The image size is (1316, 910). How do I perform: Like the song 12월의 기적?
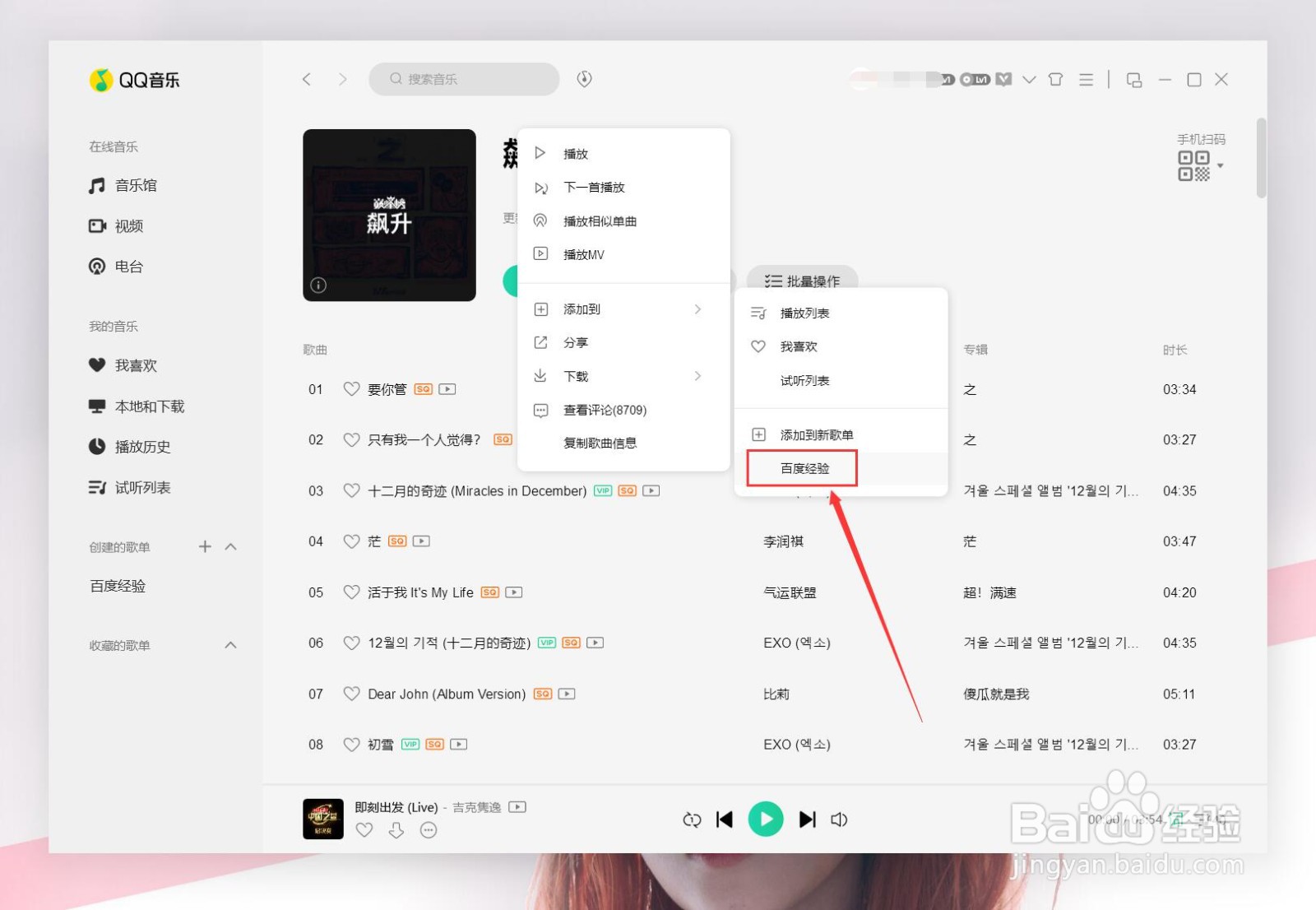[x=351, y=643]
